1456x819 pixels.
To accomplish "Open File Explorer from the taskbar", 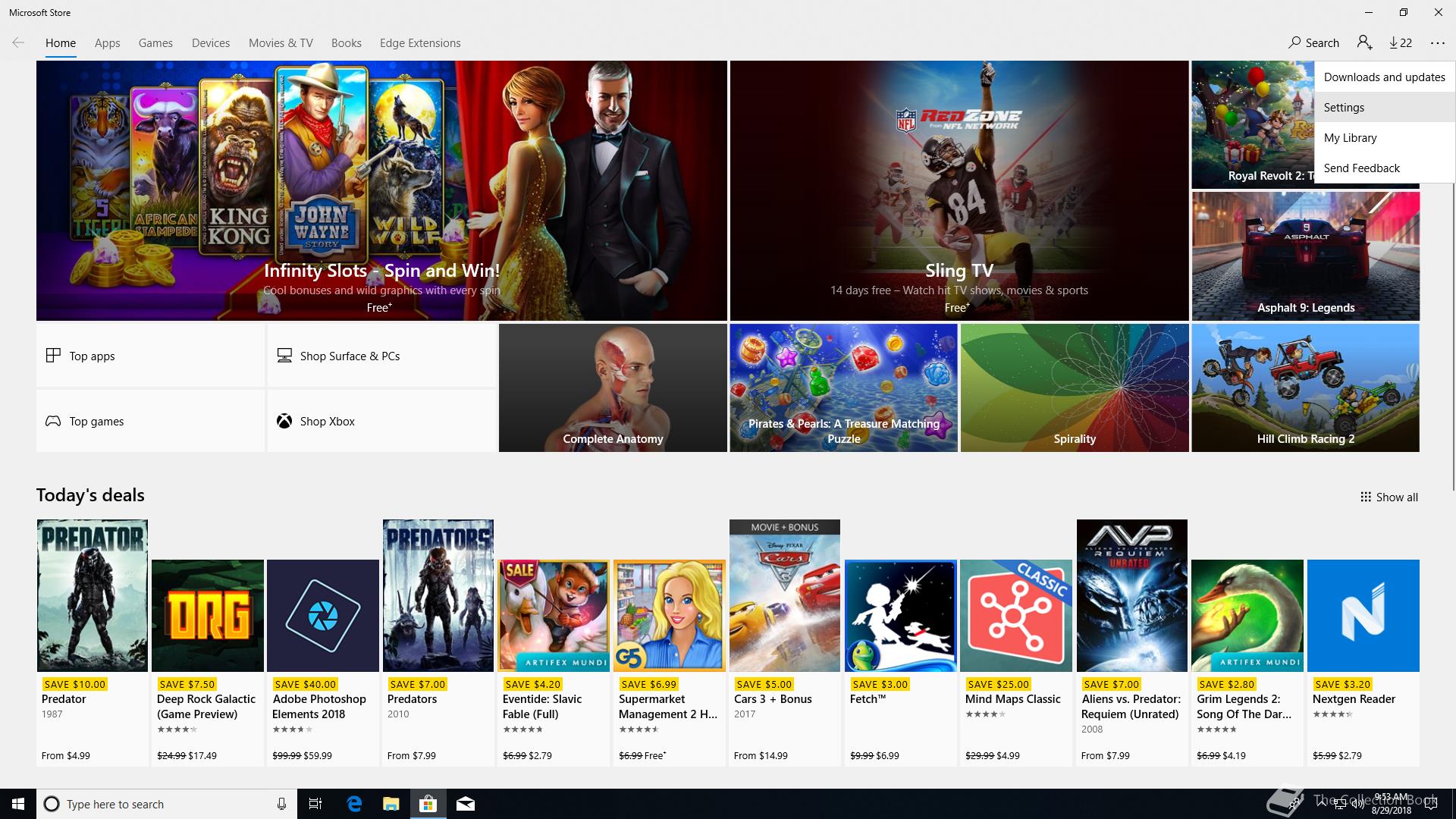I will point(391,804).
